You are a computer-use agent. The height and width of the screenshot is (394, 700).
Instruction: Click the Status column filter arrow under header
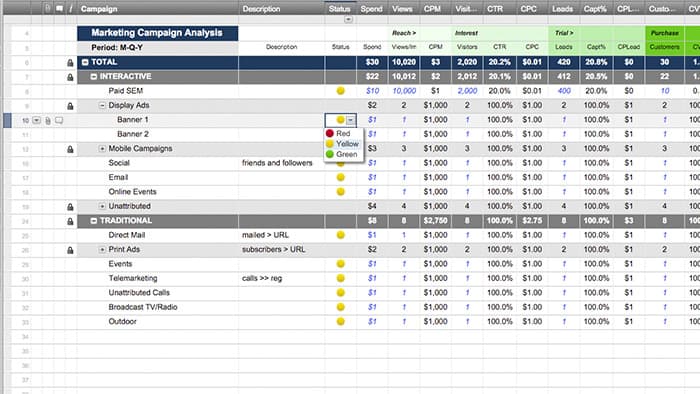[x=348, y=20]
